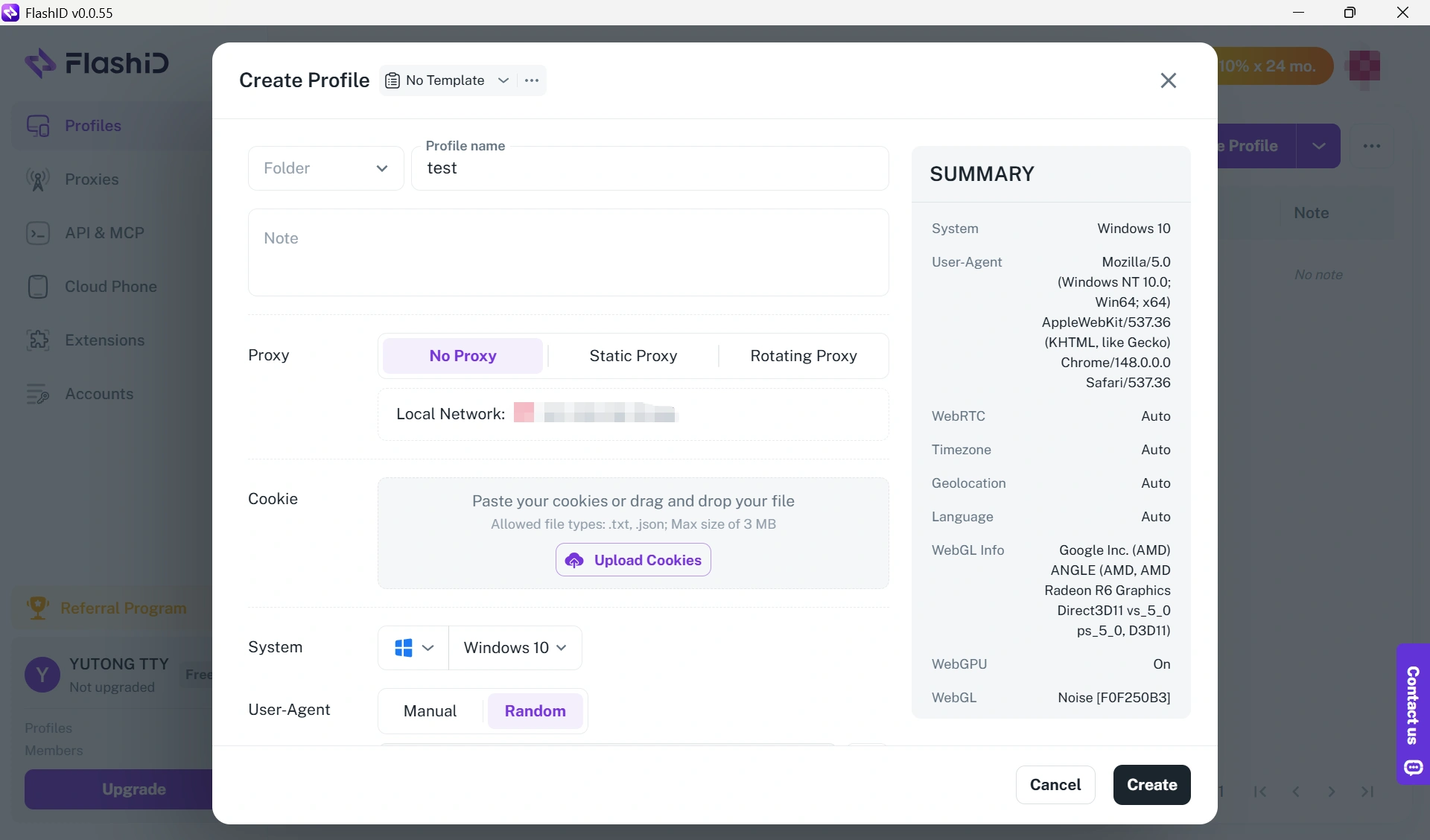Click the Upload Cookies button

633,560
